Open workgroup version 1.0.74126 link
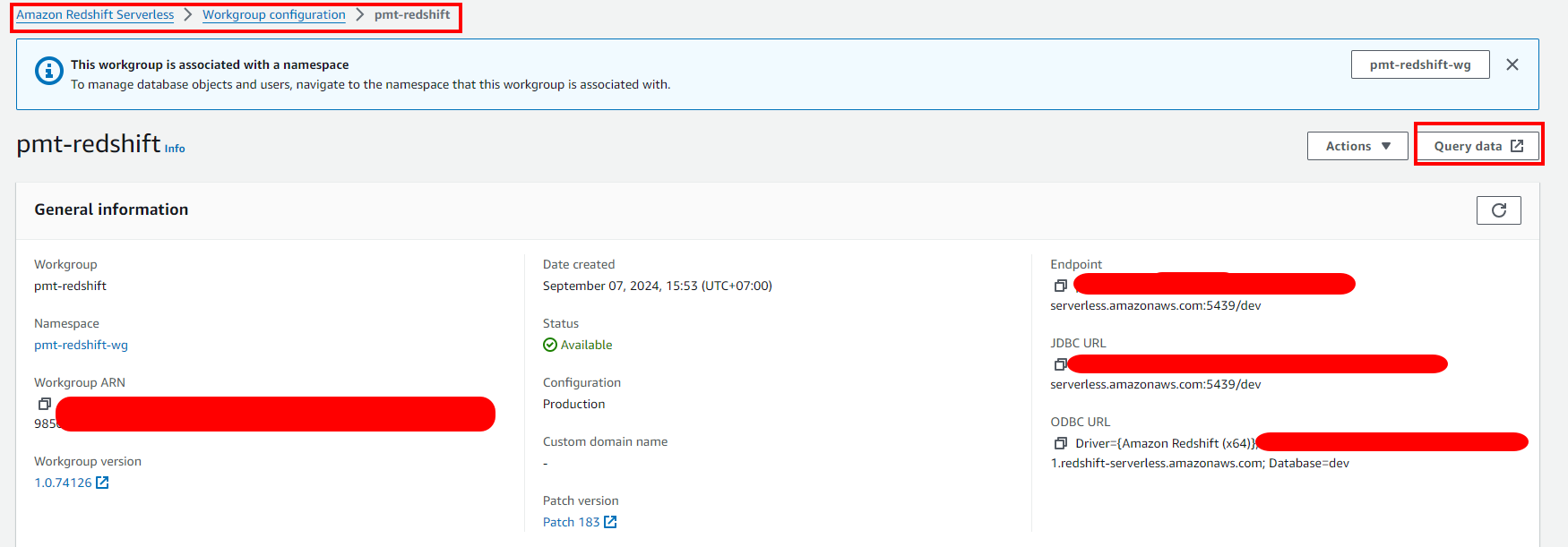Viewport: 1568px width, 547px height. click(x=72, y=483)
